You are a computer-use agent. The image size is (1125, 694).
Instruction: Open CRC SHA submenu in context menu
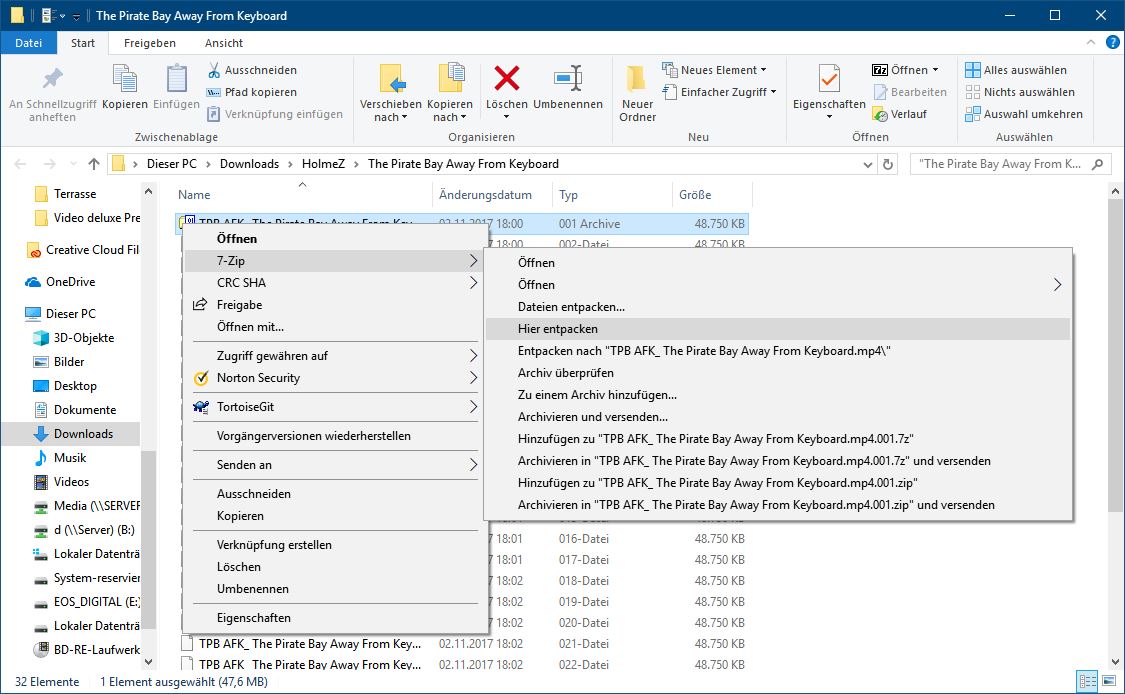332,283
